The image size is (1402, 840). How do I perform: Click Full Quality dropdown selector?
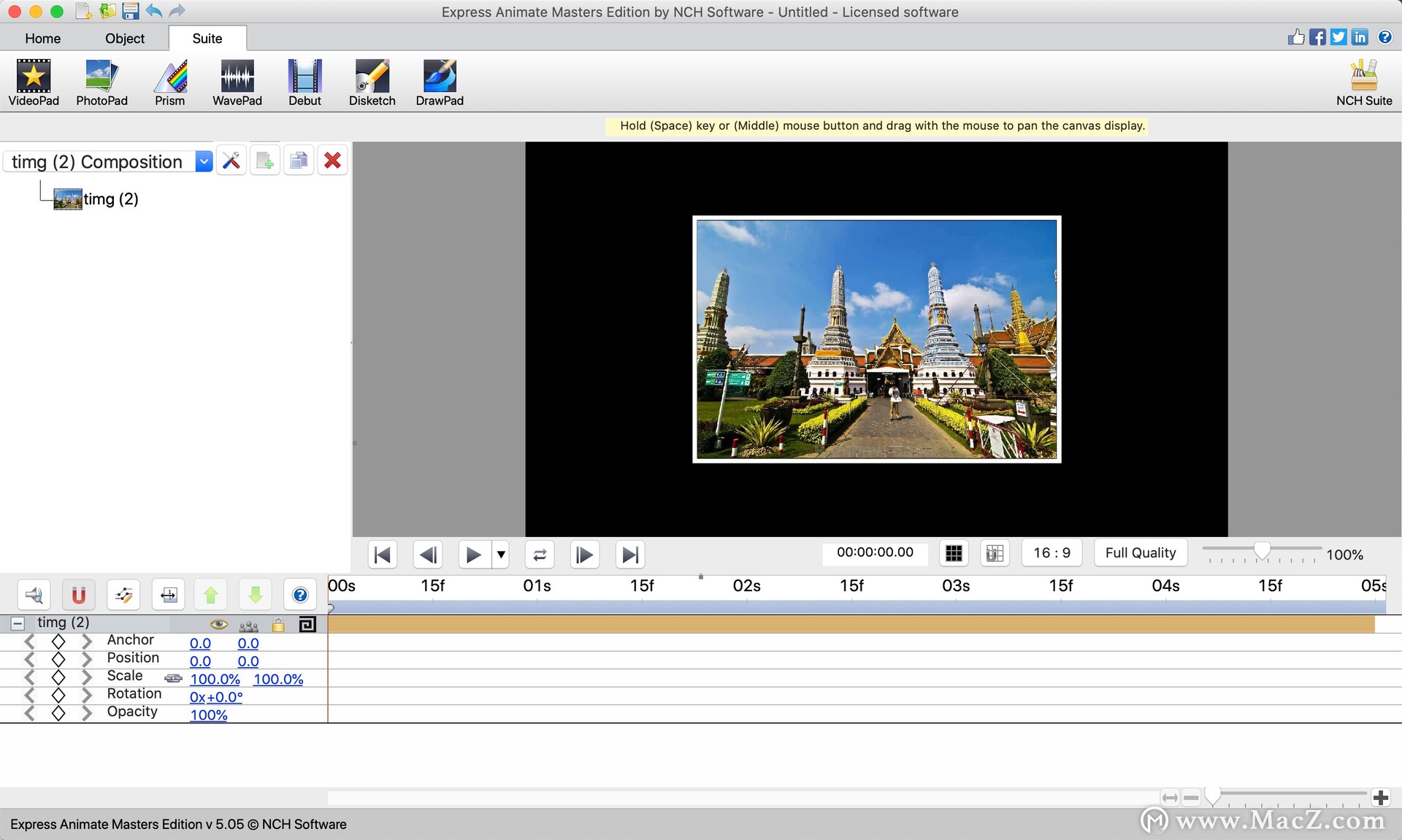click(x=1140, y=552)
